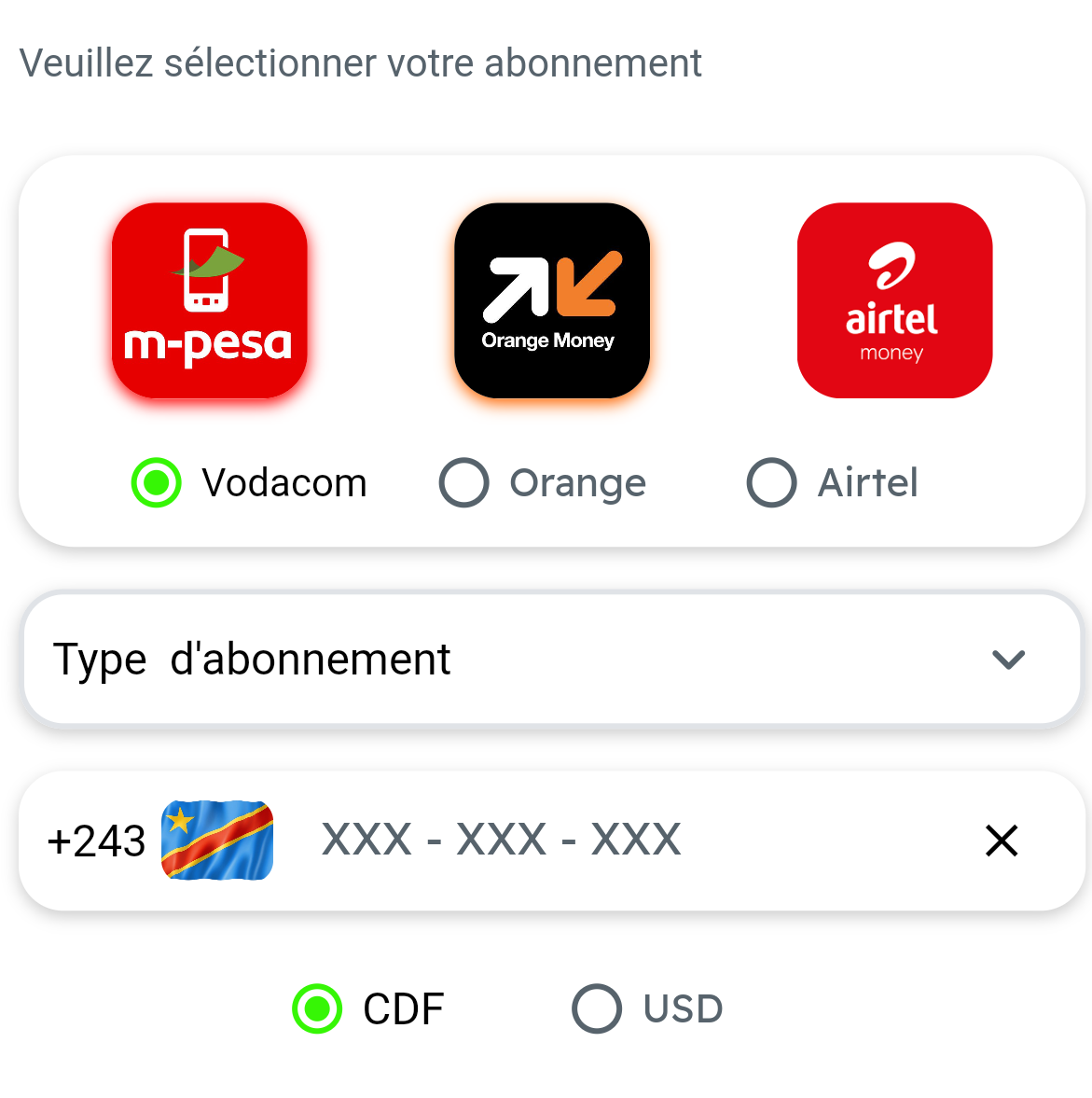Select the Vodacom radio button
Screen dimensions: 1092x1098
[157, 483]
